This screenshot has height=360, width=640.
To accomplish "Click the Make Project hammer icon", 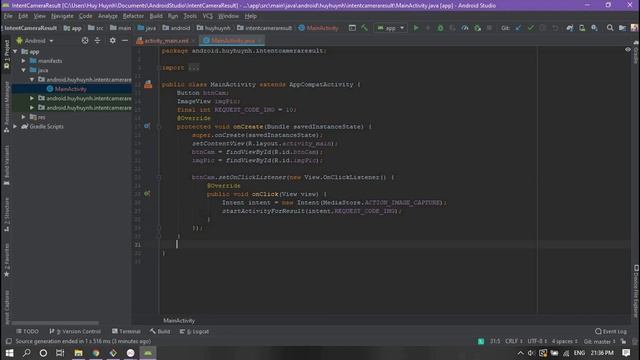I will pos(364,28).
